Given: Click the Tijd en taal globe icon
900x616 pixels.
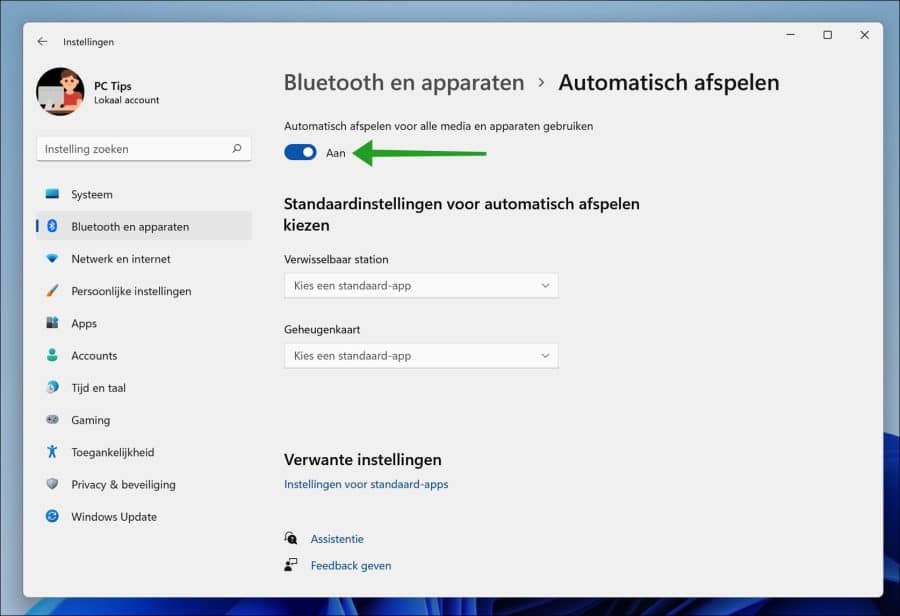Looking at the screenshot, I should point(52,387).
